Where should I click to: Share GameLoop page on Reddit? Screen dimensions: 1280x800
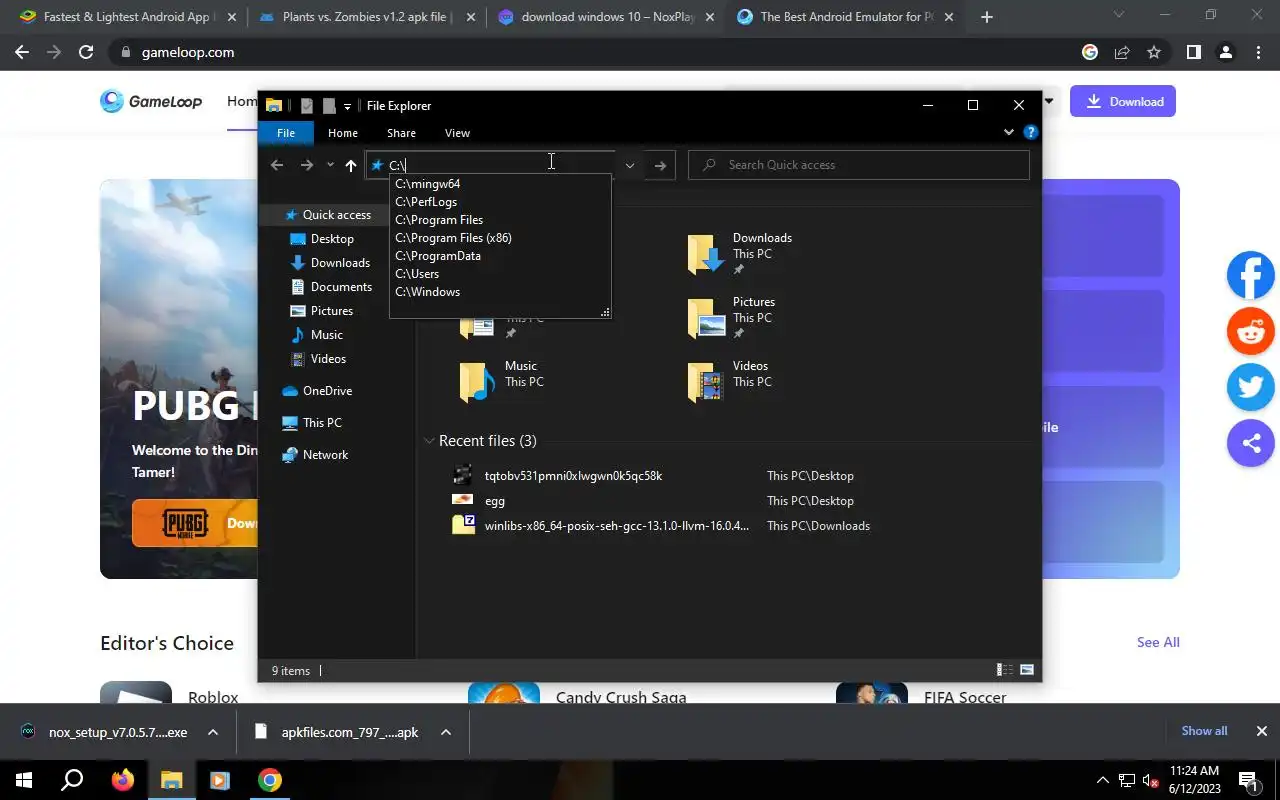(x=1251, y=332)
